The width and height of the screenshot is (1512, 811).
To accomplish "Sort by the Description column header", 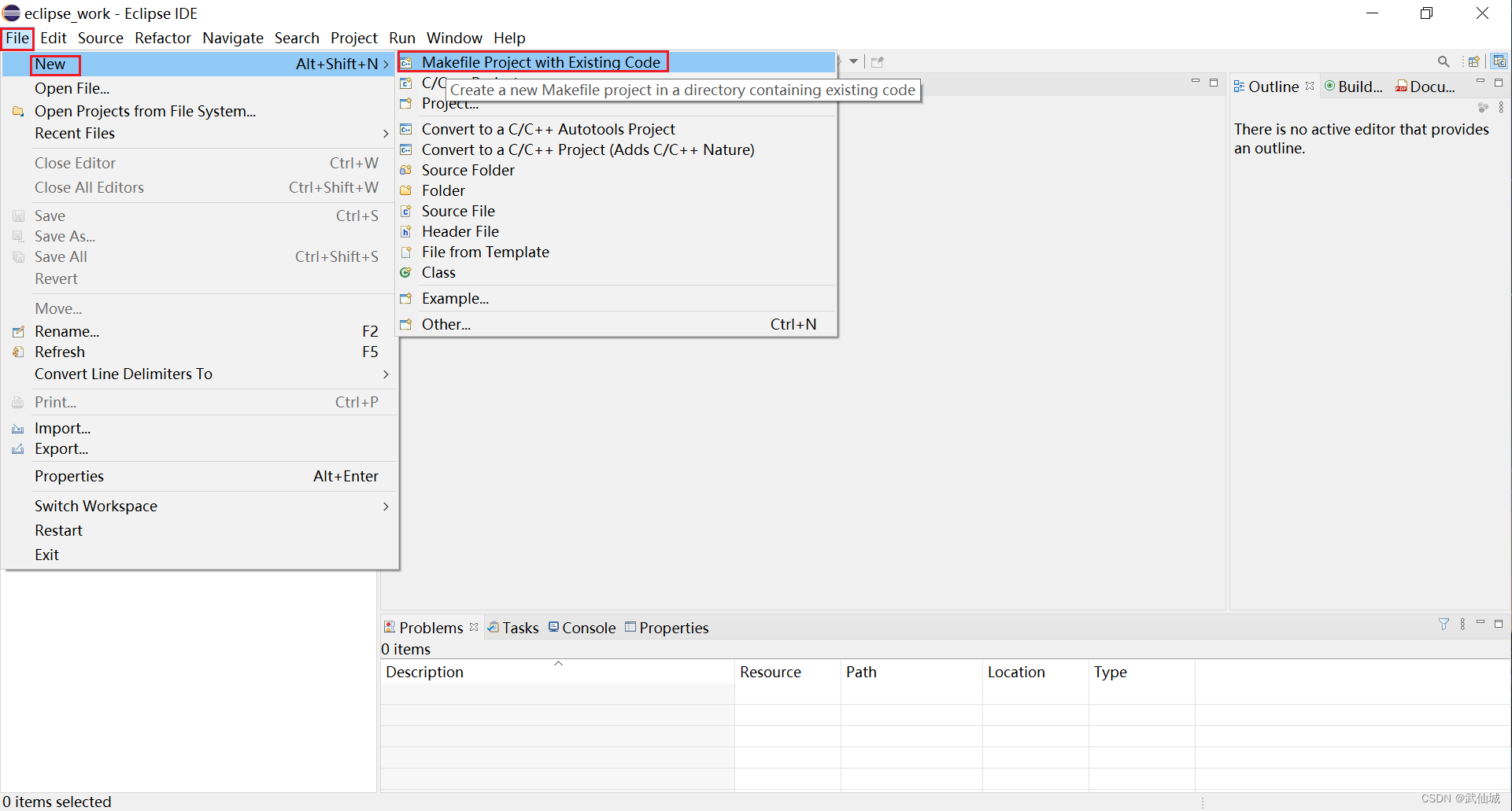I will point(557,672).
